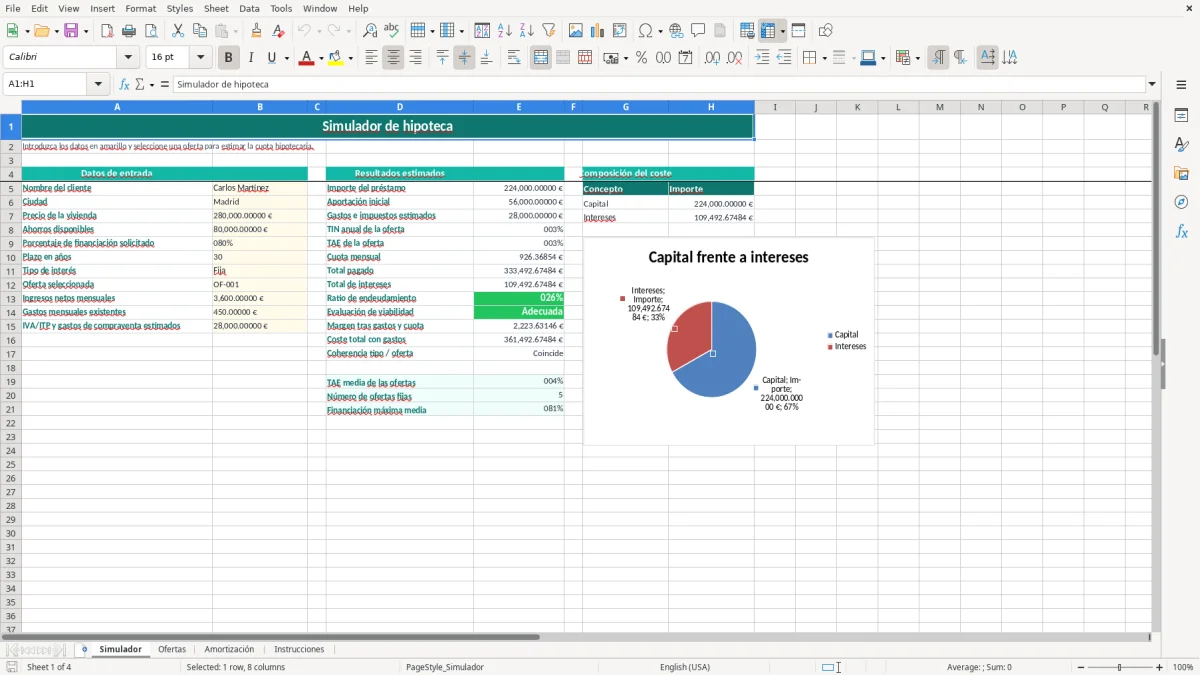Run the spelling check
Image resolution: width=1200 pixels, height=675 pixels.
(x=392, y=31)
